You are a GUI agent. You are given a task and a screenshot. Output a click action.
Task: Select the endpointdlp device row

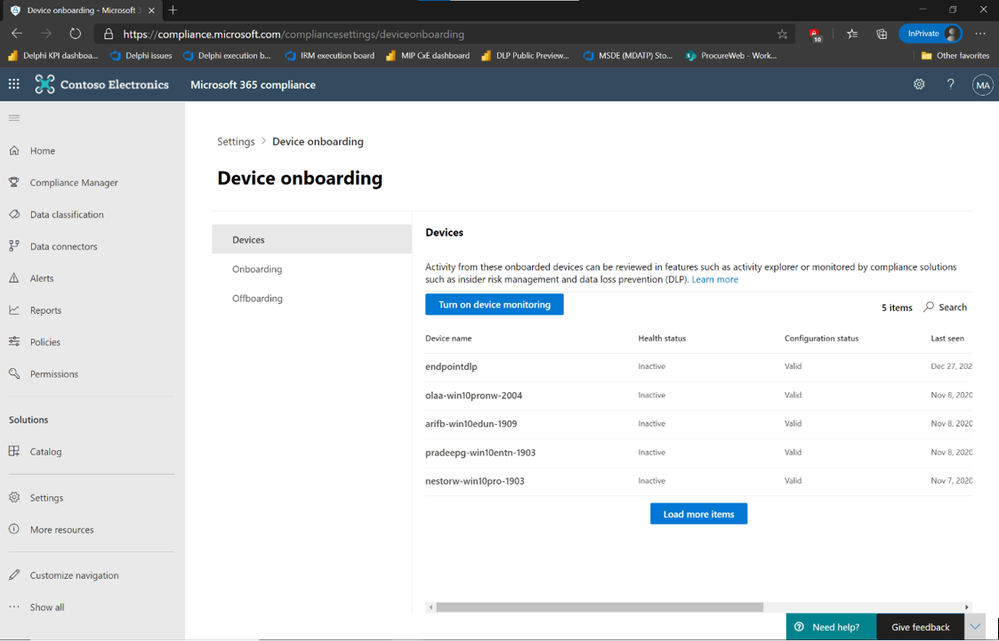click(699, 366)
